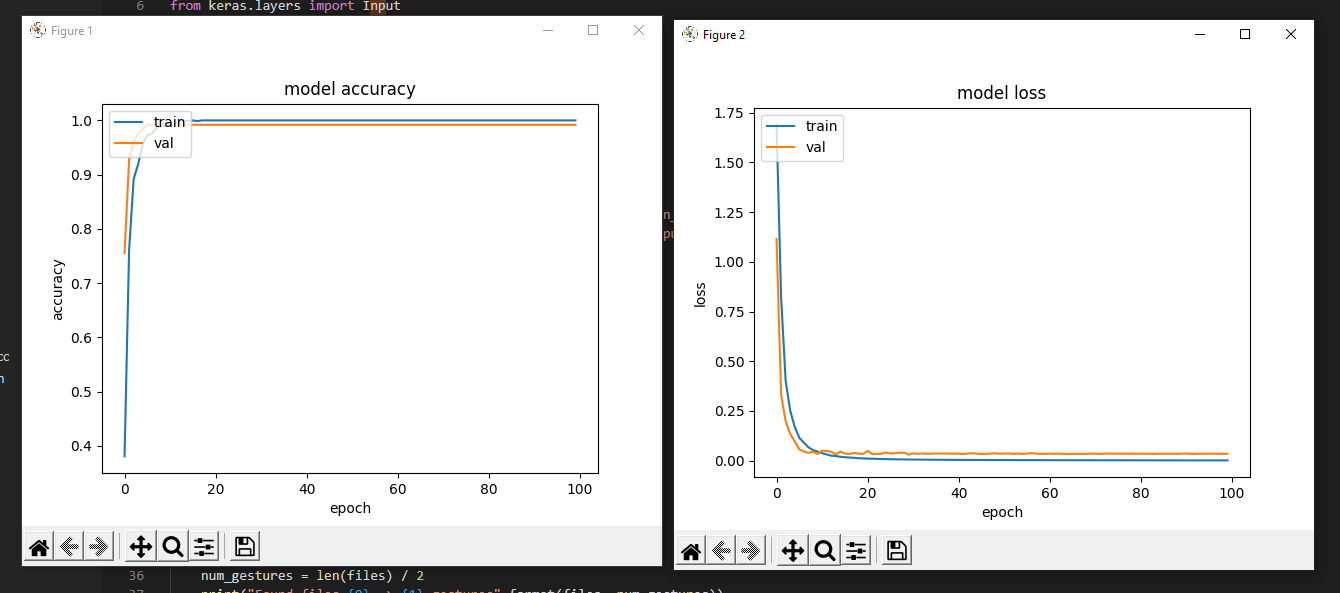The image size is (1340, 593).
Task: Click 'epoch' axis label in Figure 1
Action: (x=350, y=508)
